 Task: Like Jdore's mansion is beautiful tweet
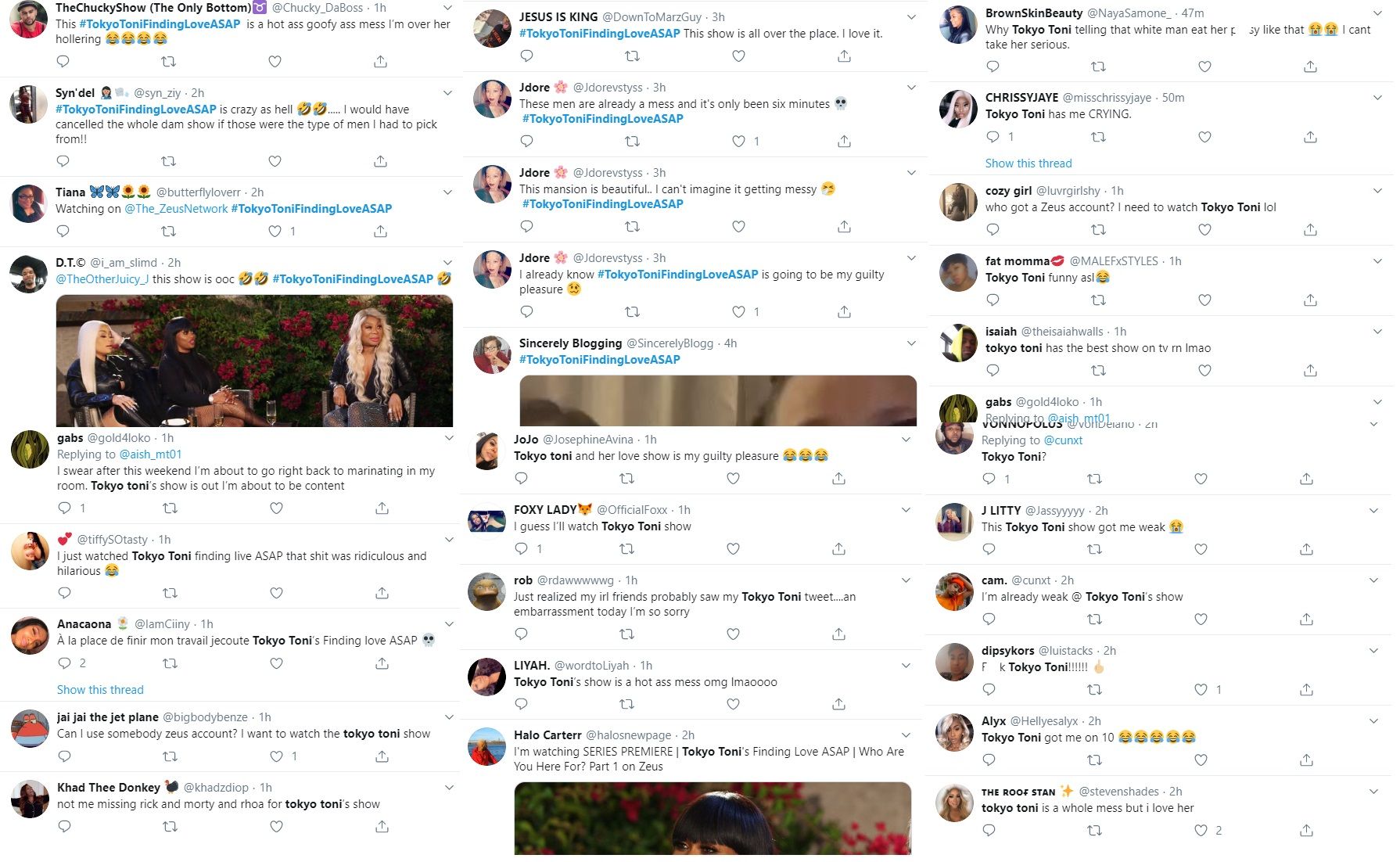(x=738, y=226)
